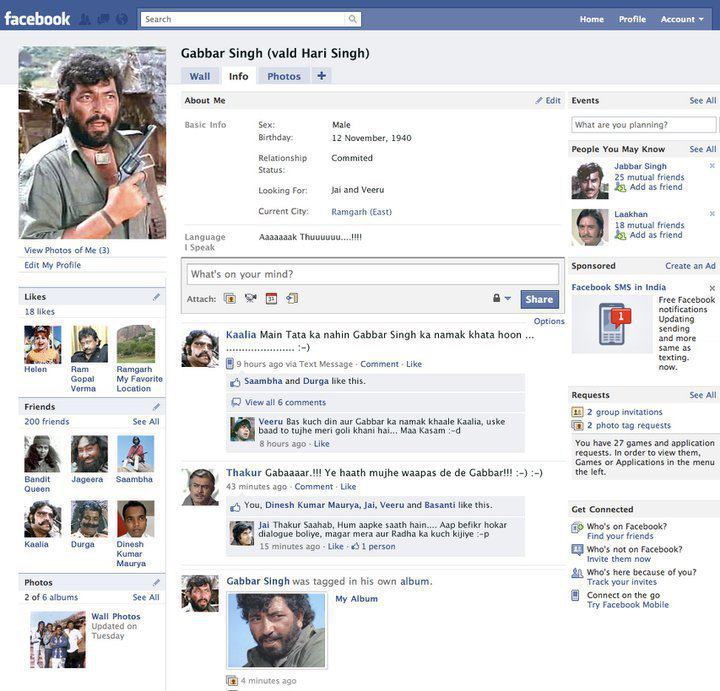Click the Share button

(x=539, y=299)
